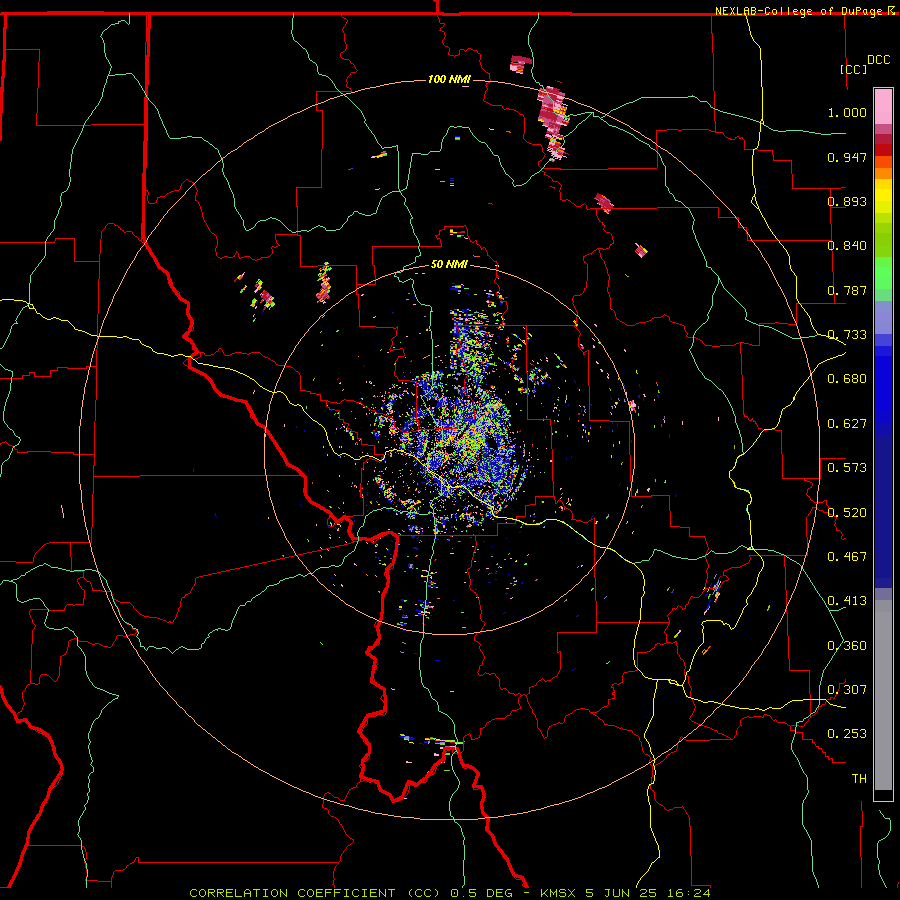This screenshot has height=900, width=900.
Task: Pick the red swatch above 0.947
Action: point(883,149)
